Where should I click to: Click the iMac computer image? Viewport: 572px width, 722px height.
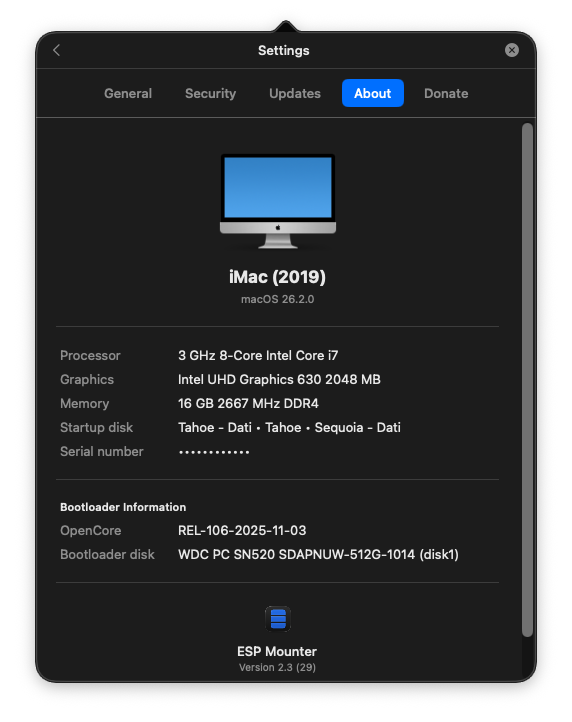pyautogui.click(x=278, y=201)
